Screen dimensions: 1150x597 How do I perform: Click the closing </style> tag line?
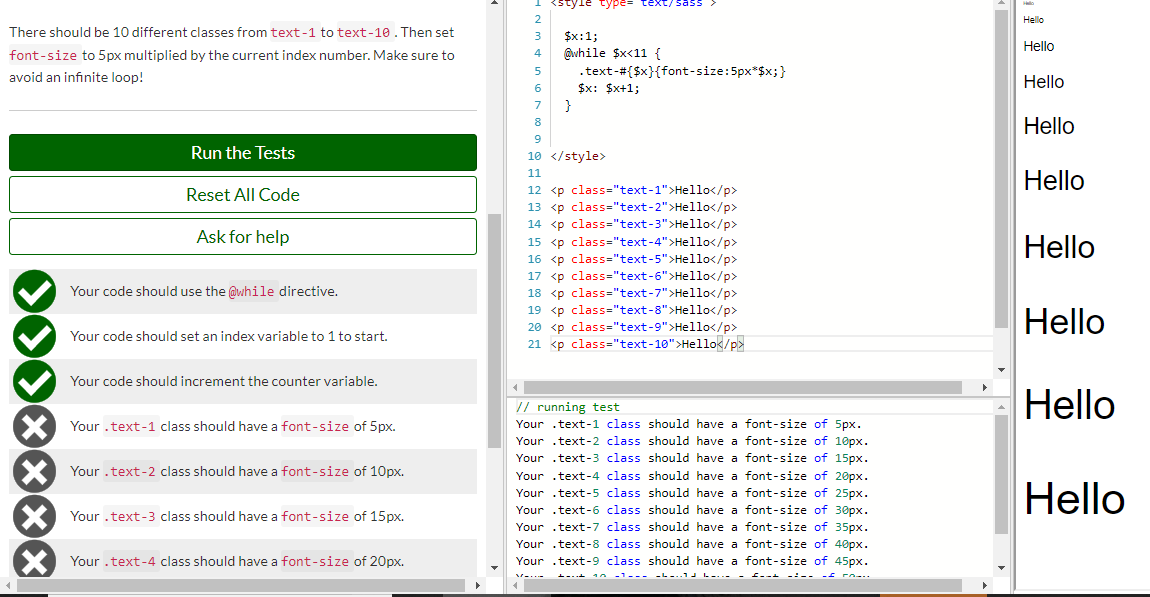[x=578, y=156]
